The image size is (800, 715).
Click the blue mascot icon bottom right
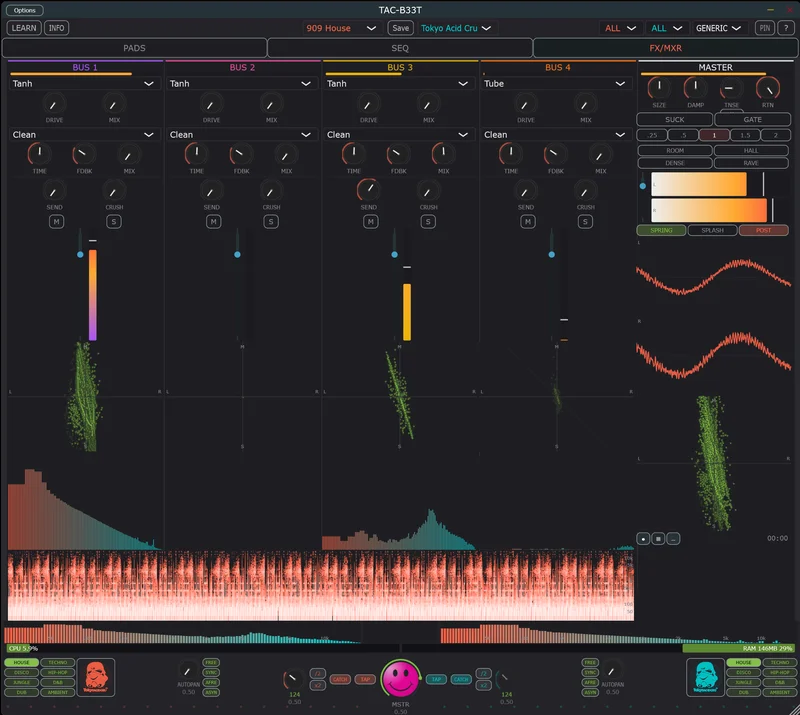pyautogui.click(x=706, y=677)
